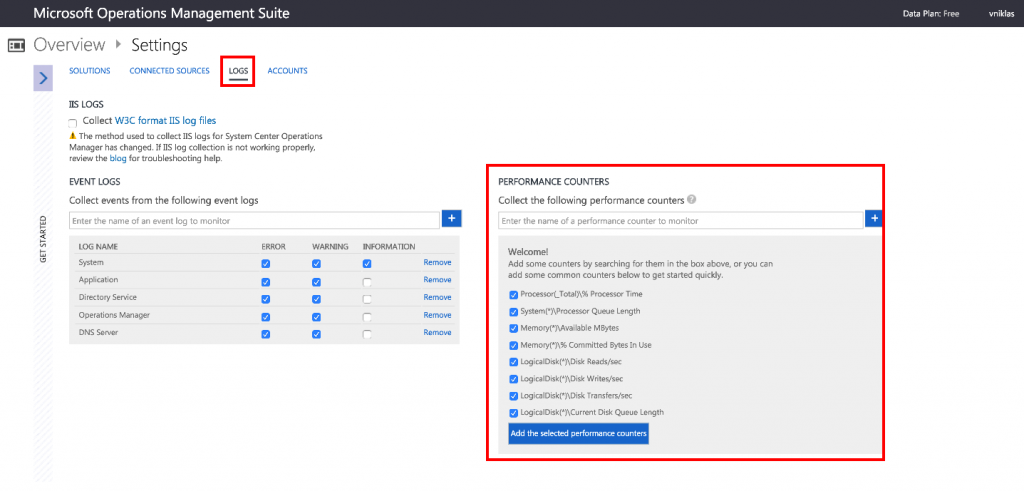The image size is (1024, 491).
Task: Uncheck Memory(*)\% Committed Bytes In Use counter
Action: pyautogui.click(x=513, y=345)
